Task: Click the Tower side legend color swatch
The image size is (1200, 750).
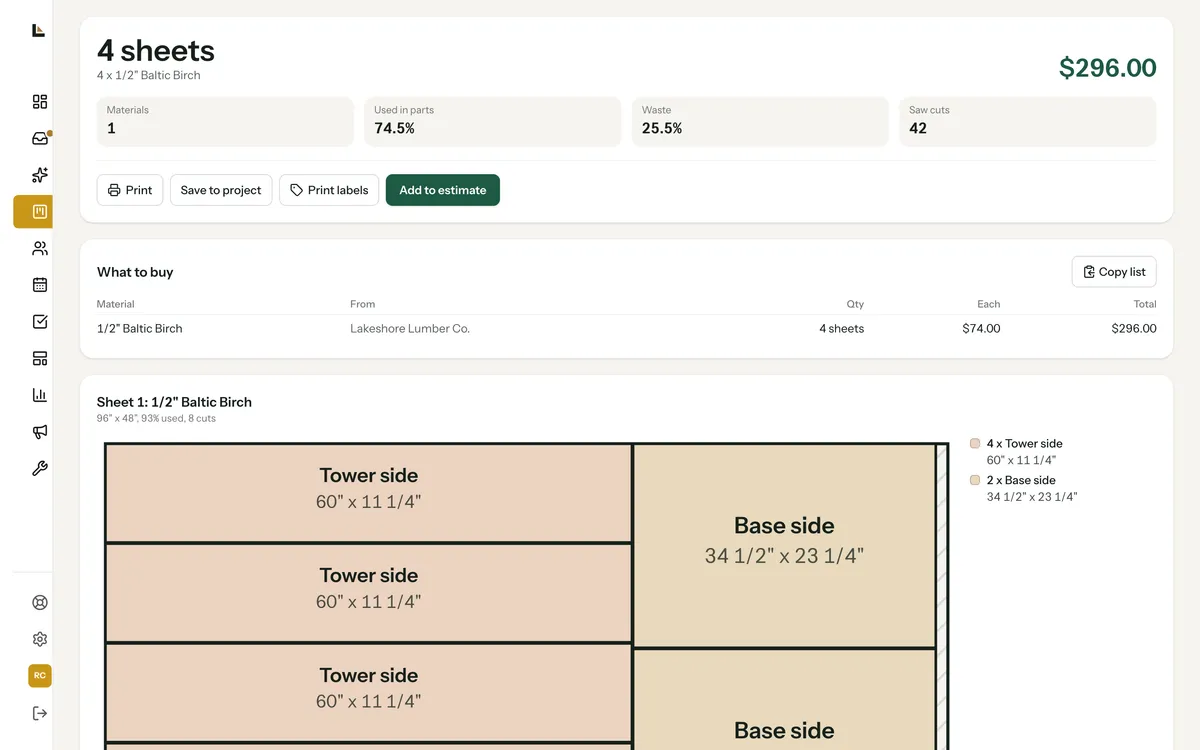Action: click(x=975, y=443)
